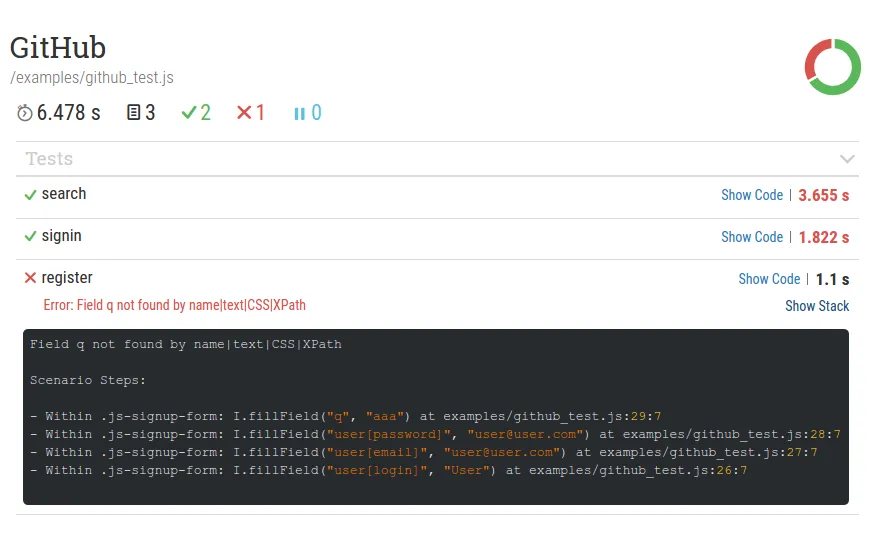871x535 pixels.
Task: Select the search test row title
Action: pos(64,194)
